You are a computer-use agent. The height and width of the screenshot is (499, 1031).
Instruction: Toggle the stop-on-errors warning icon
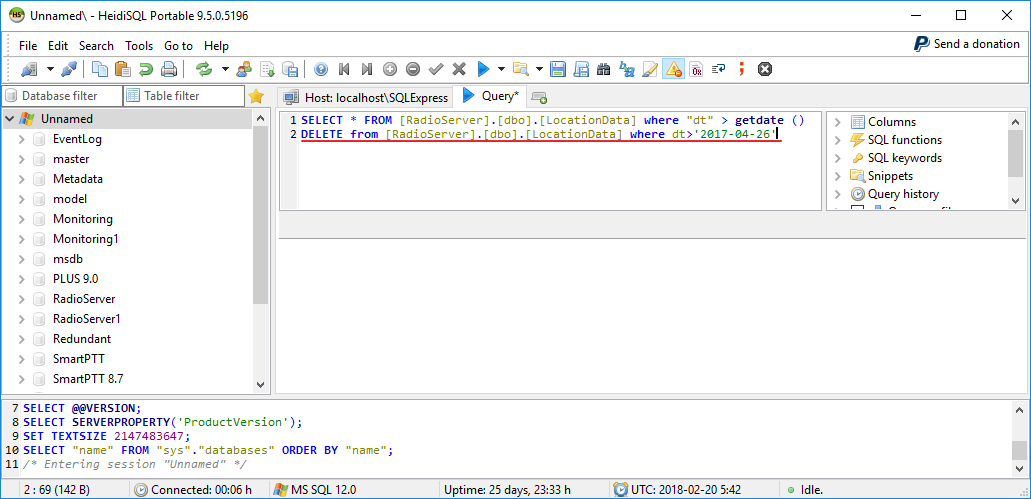[673, 68]
